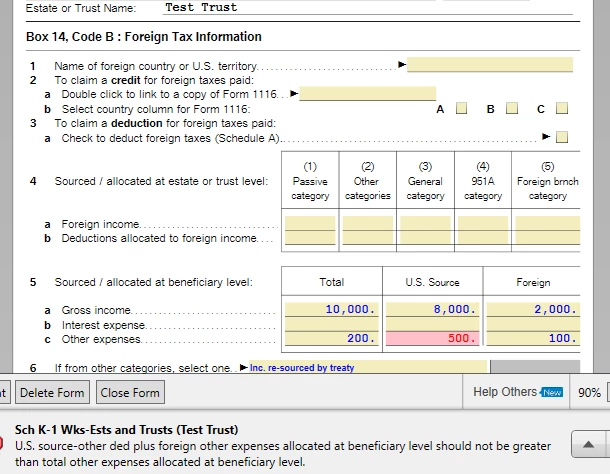610x474 pixels.
Task: Click the U.S. Source column header
Action: click(x=433, y=282)
